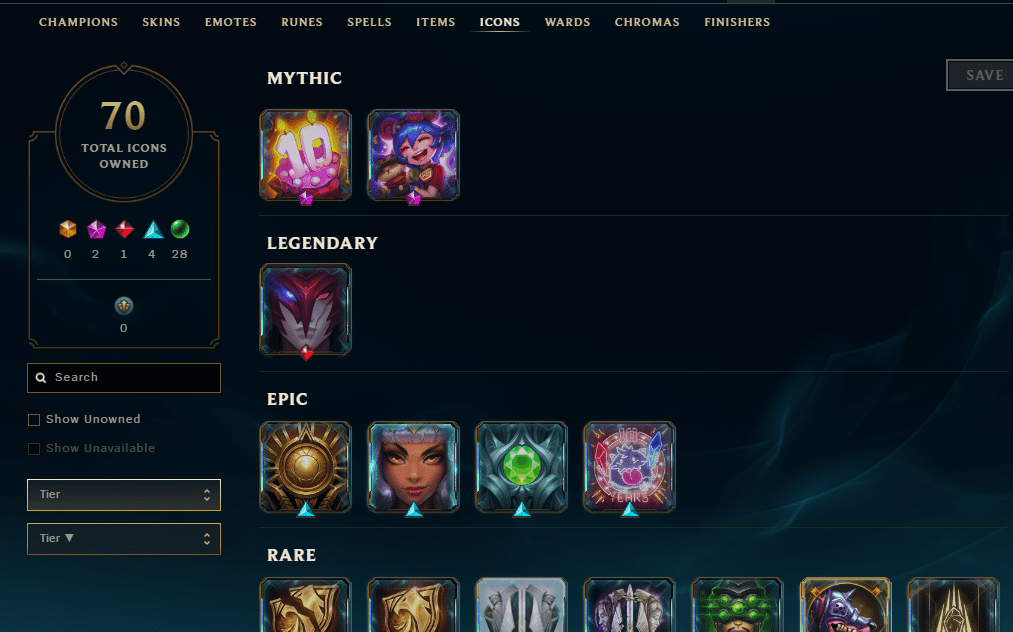Select the purple wolf rare icon

point(845,605)
